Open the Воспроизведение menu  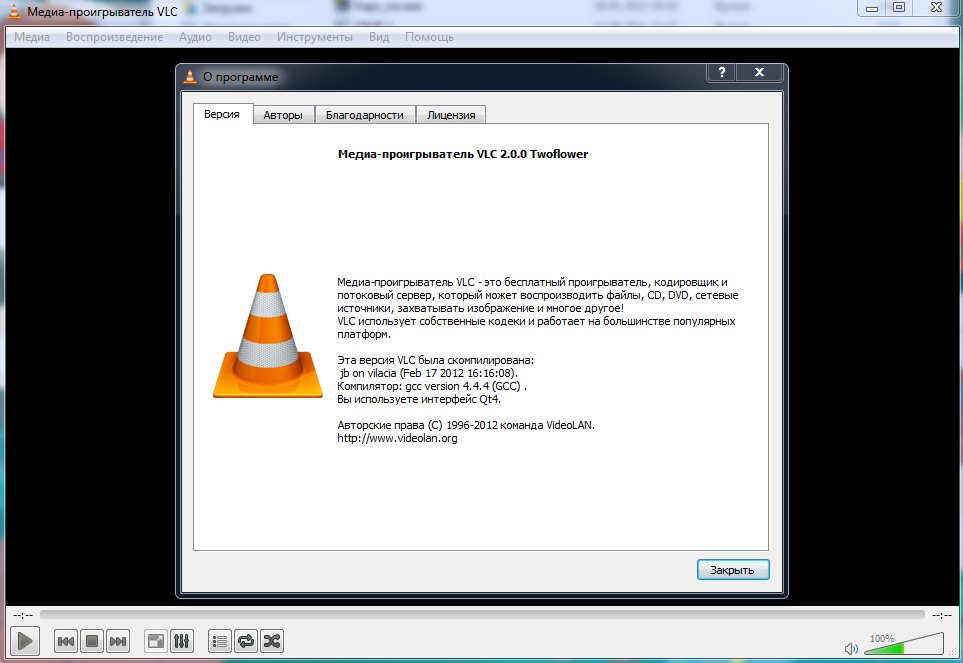click(114, 37)
